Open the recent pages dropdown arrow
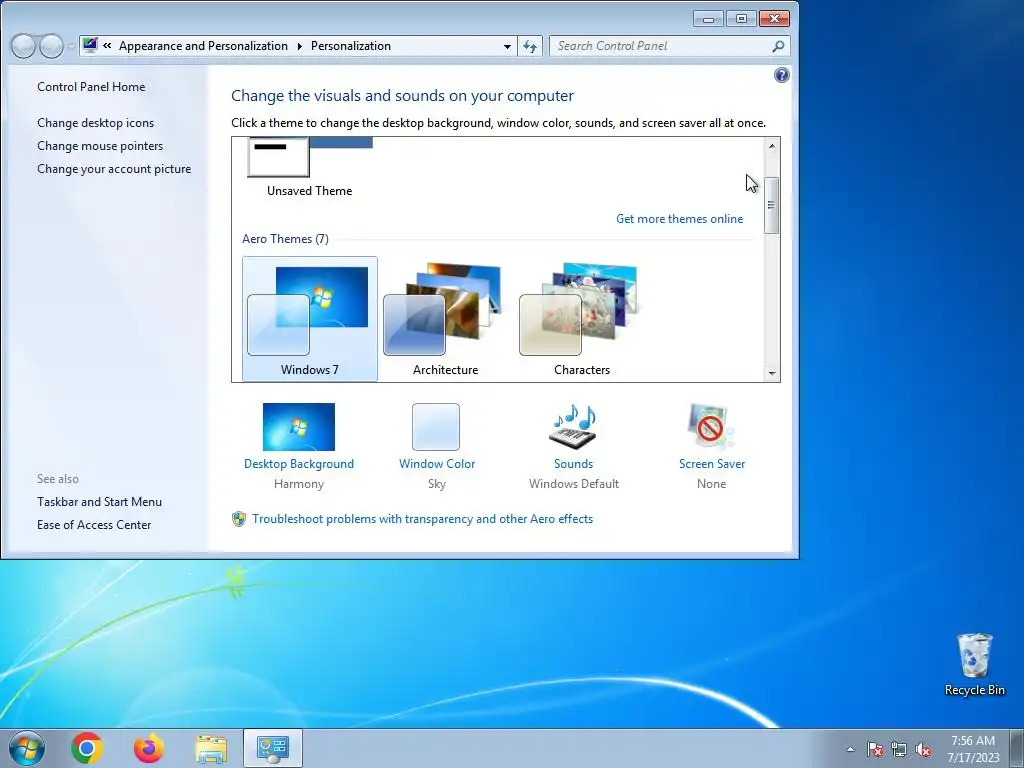 pos(71,46)
